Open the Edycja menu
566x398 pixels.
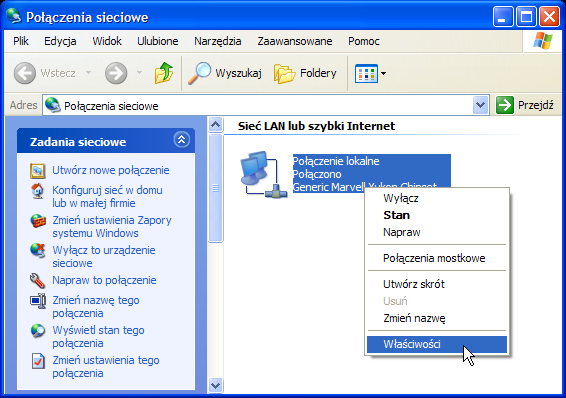[60, 41]
